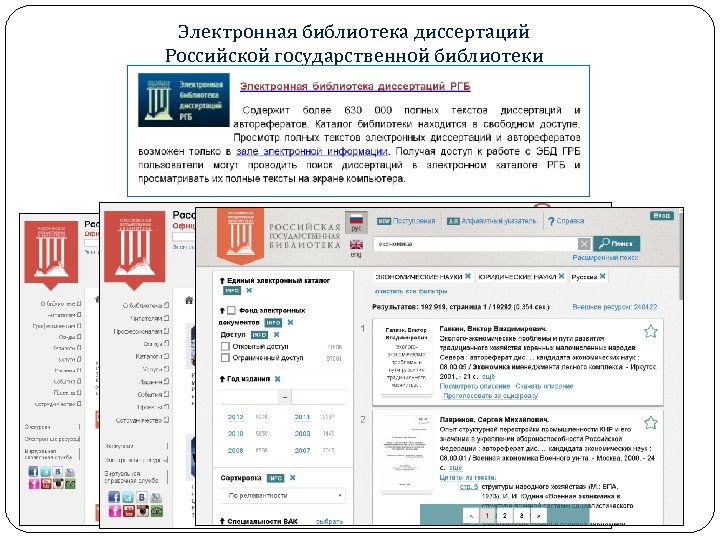Filter results by year 2008

tap(235, 450)
